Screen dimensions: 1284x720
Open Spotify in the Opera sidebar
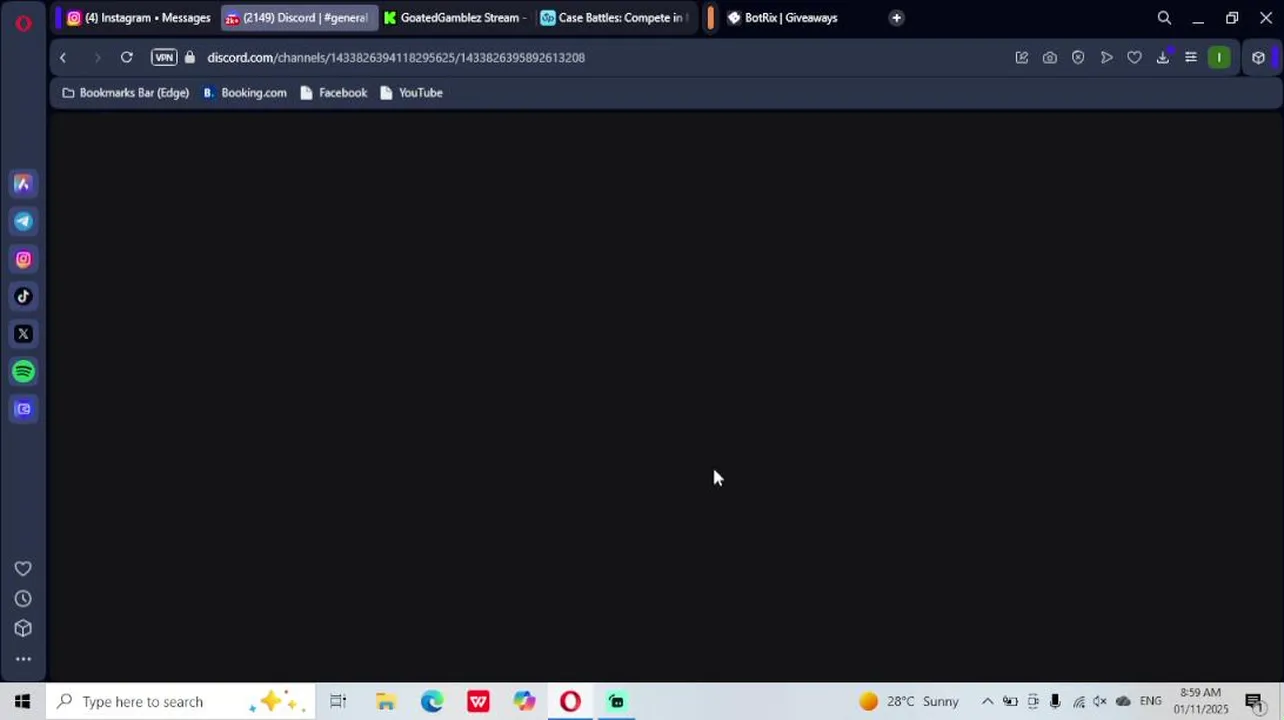tap(23, 371)
